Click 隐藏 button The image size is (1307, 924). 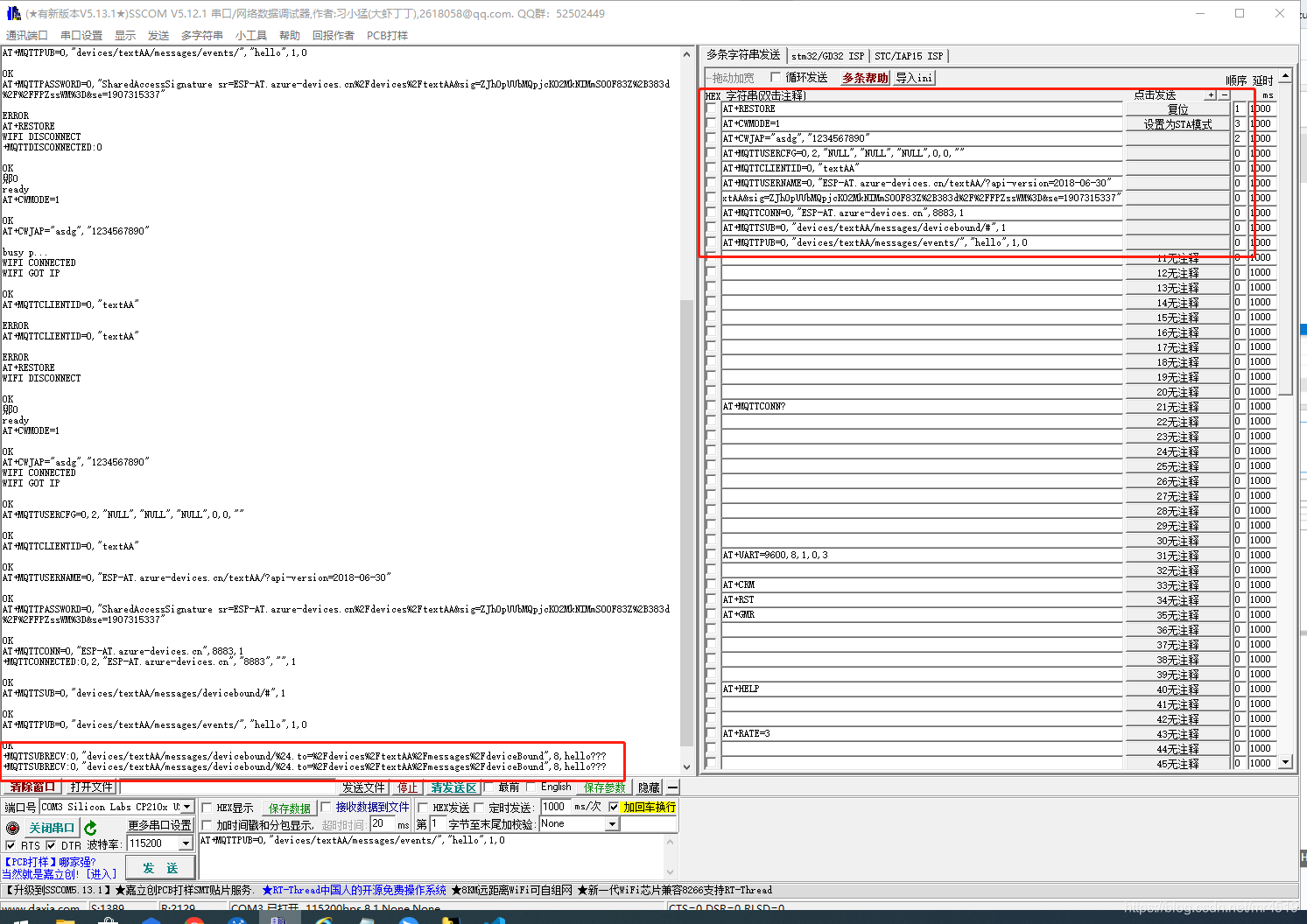[x=649, y=787]
